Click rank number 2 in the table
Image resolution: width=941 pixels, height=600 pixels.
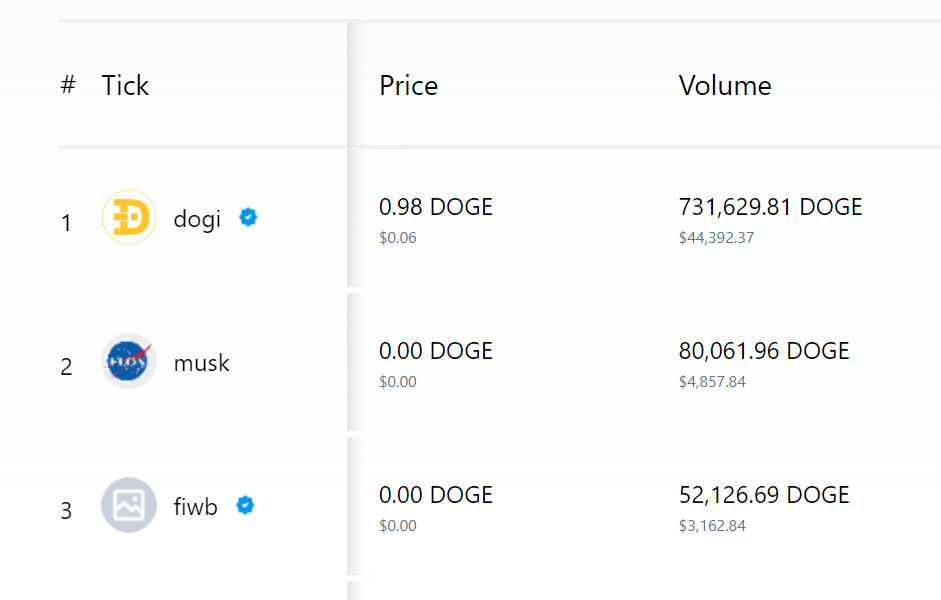pyautogui.click(x=67, y=367)
